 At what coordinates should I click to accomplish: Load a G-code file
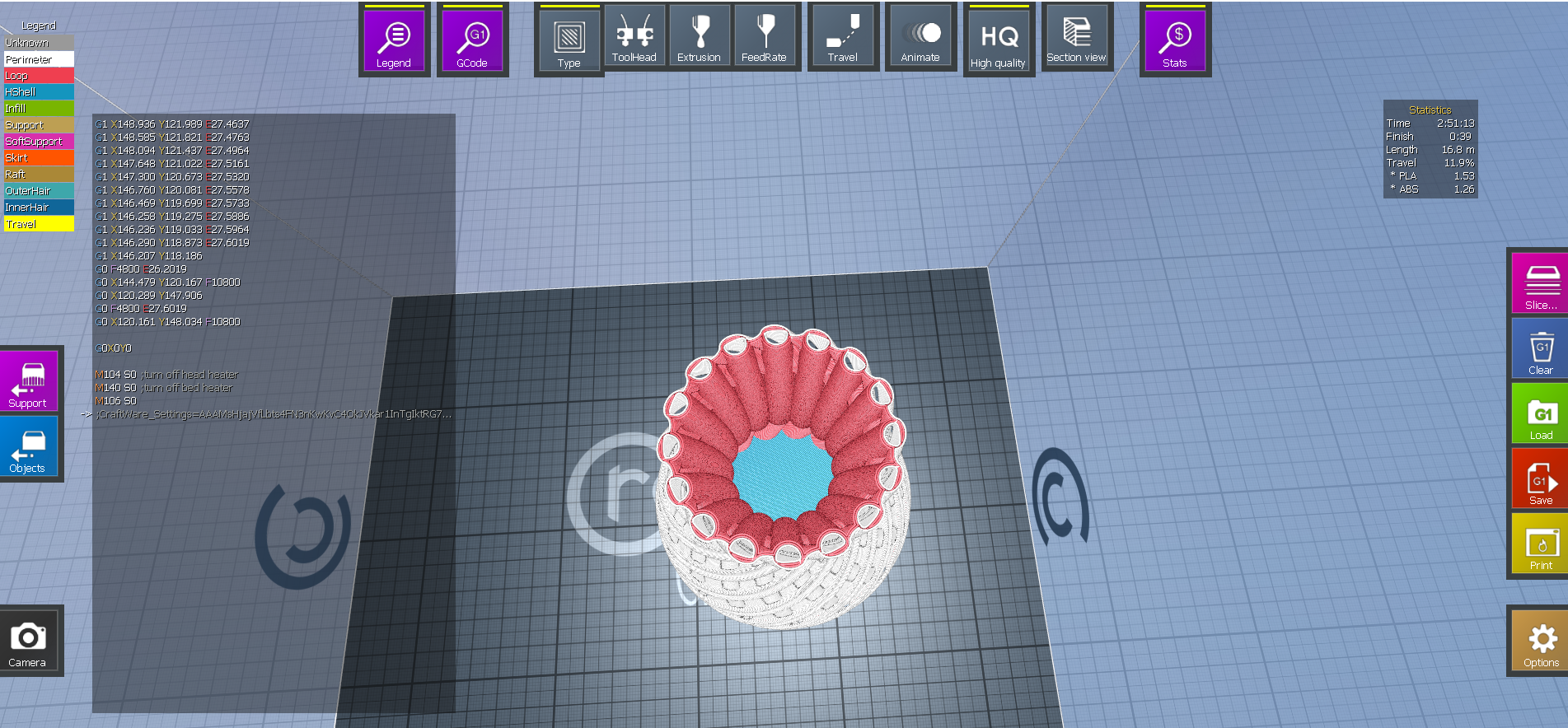coord(1541,413)
